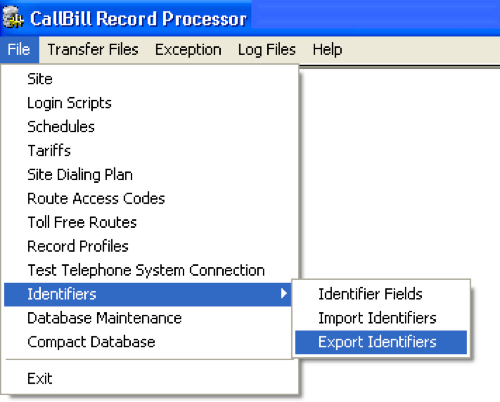Open the Help menu

[x=327, y=50]
